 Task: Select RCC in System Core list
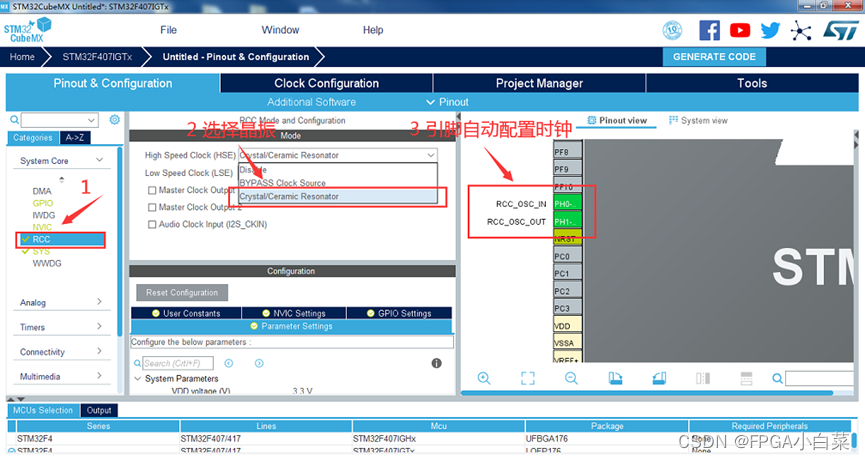[x=61, y=239]
